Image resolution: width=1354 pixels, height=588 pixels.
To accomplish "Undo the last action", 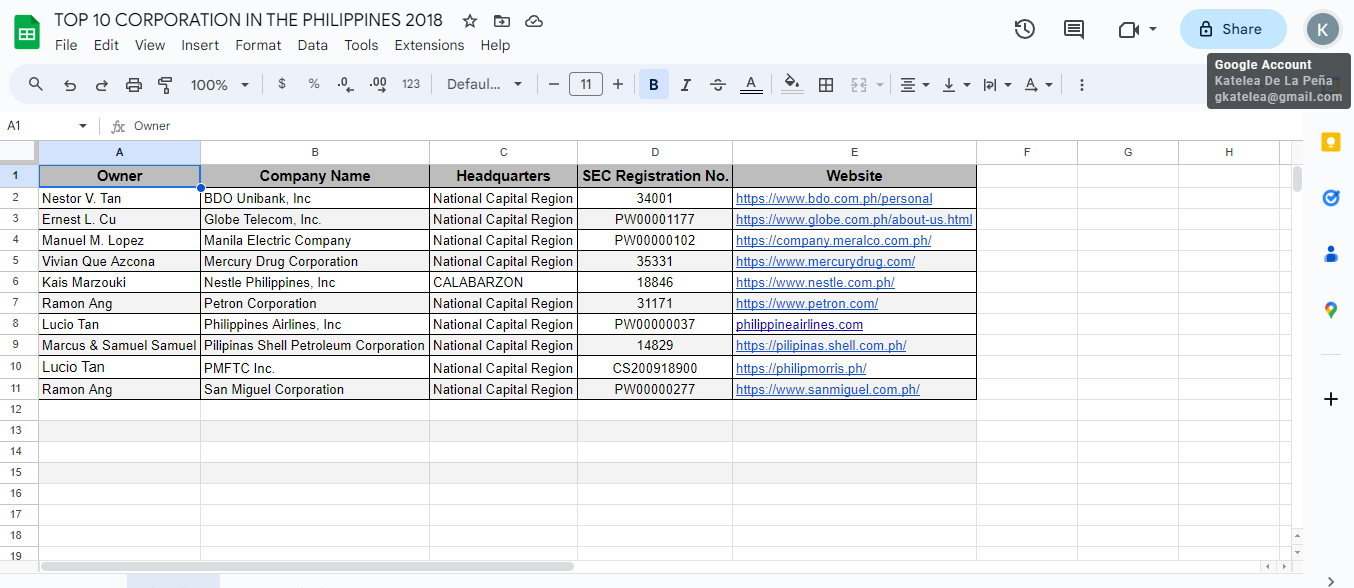I will pos(70,85).
